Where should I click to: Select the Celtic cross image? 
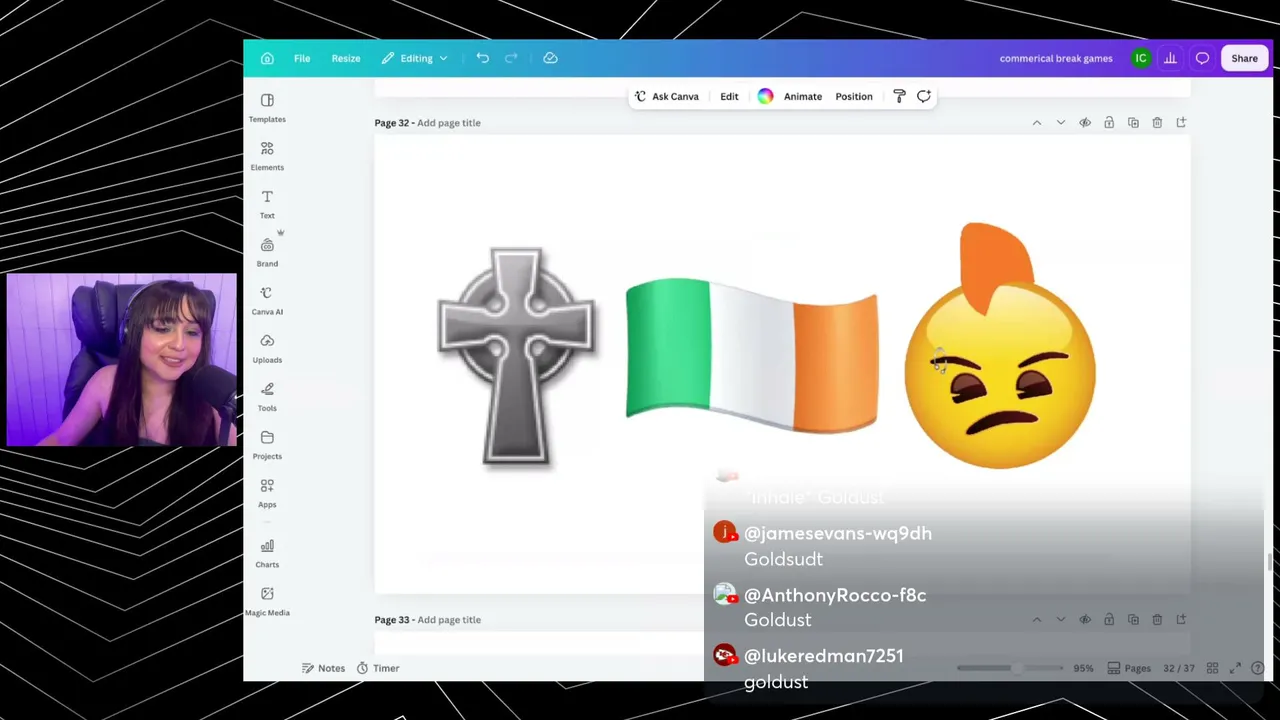[x=516, y=357]
